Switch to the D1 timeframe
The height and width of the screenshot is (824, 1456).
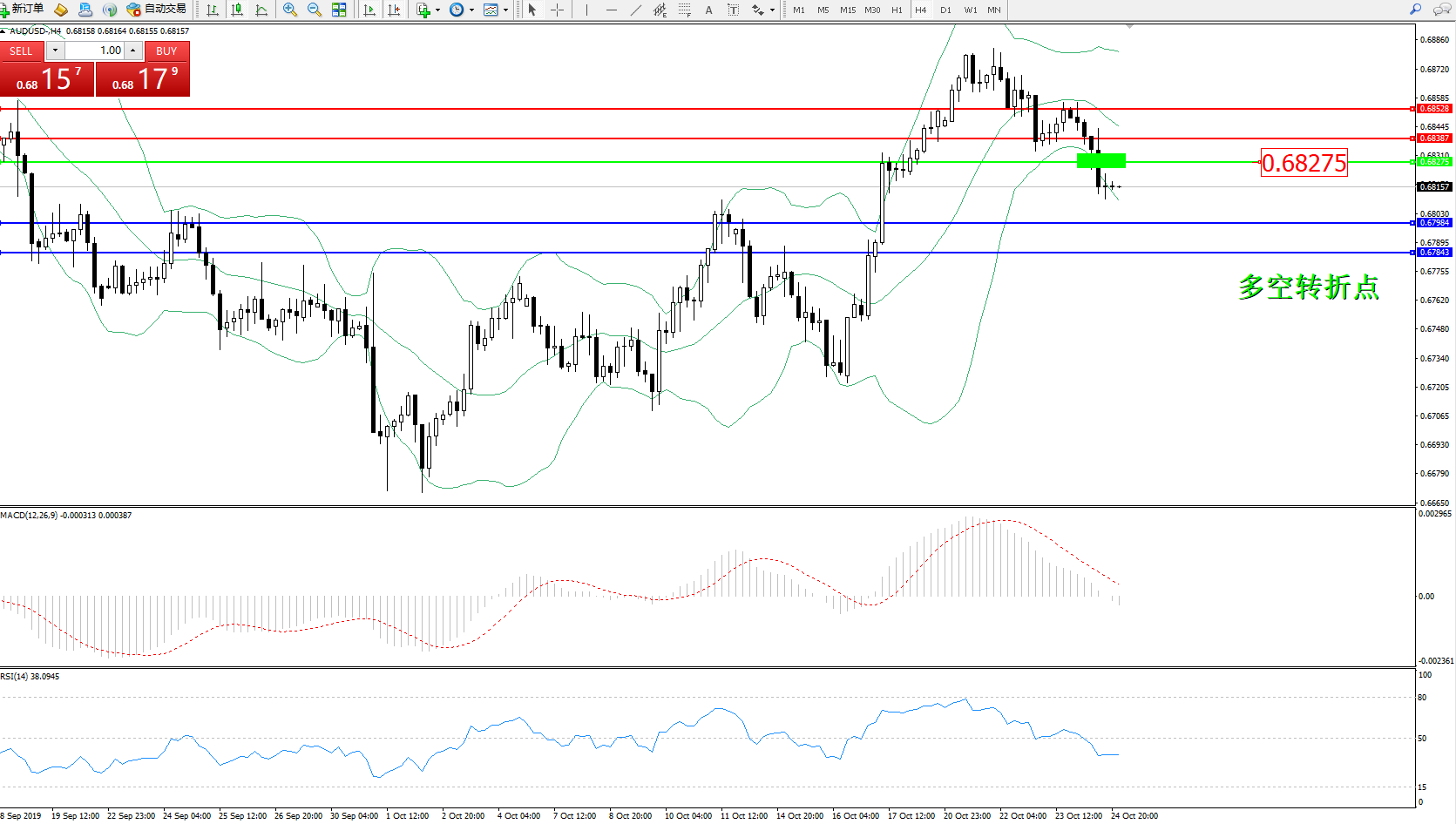[x=945, y=10]
